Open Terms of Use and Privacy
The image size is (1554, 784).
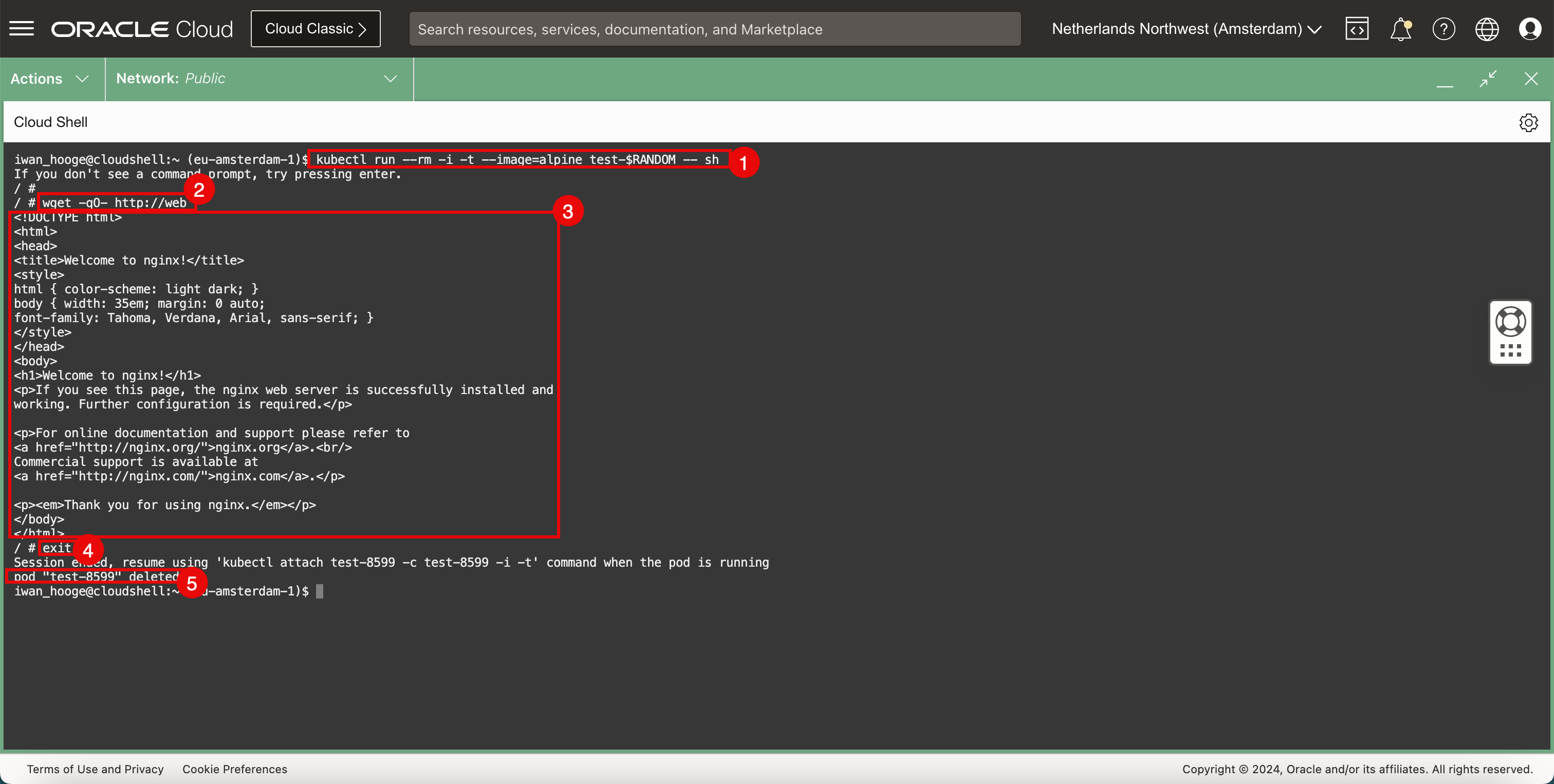tap(95, 769)
